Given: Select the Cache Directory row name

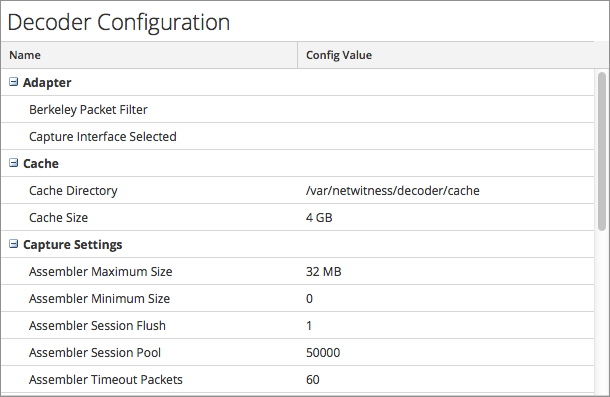Looking at the screenshot, I should (73, 191).
